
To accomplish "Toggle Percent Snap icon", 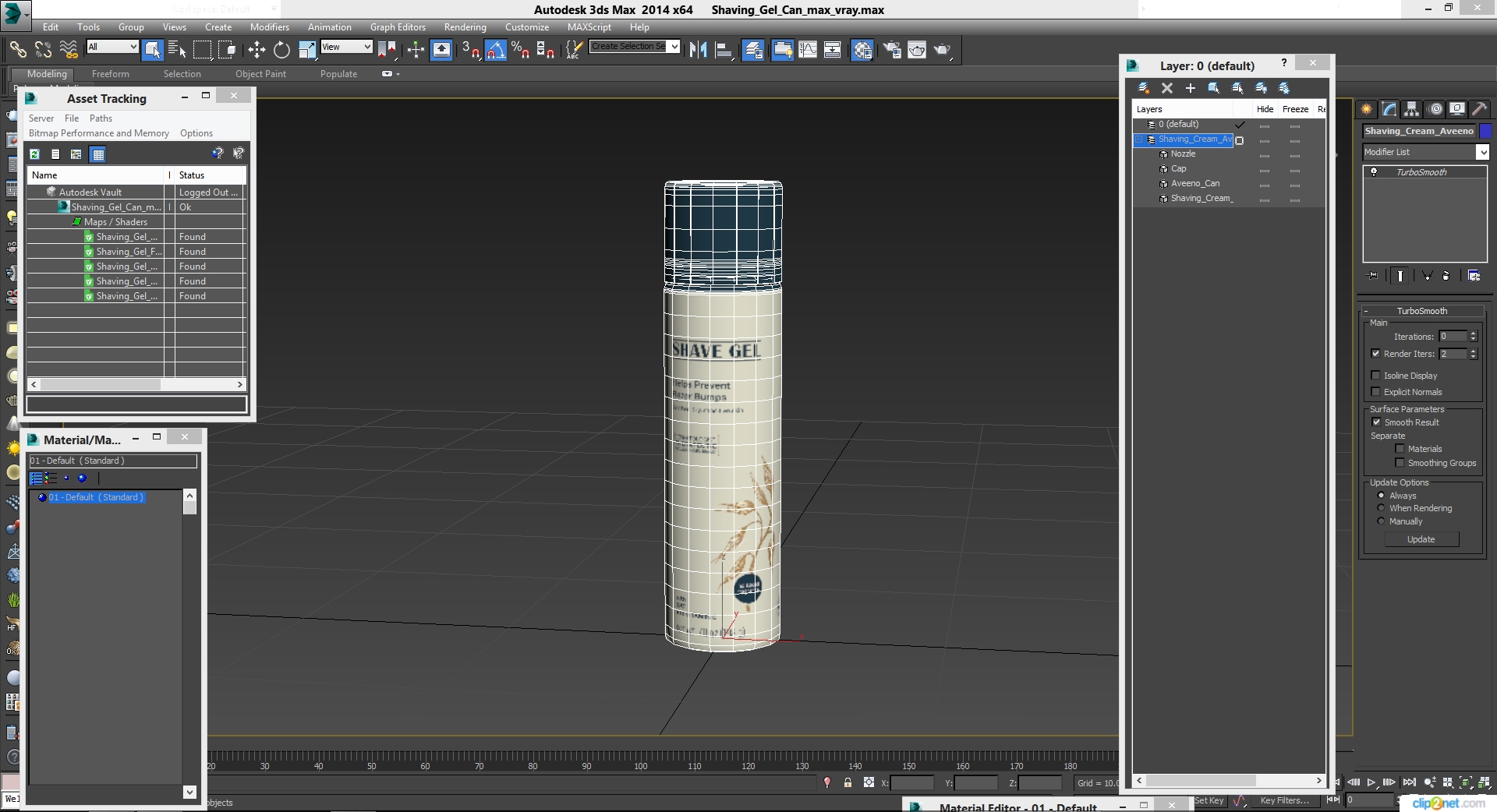I will (x=520, y=50).
